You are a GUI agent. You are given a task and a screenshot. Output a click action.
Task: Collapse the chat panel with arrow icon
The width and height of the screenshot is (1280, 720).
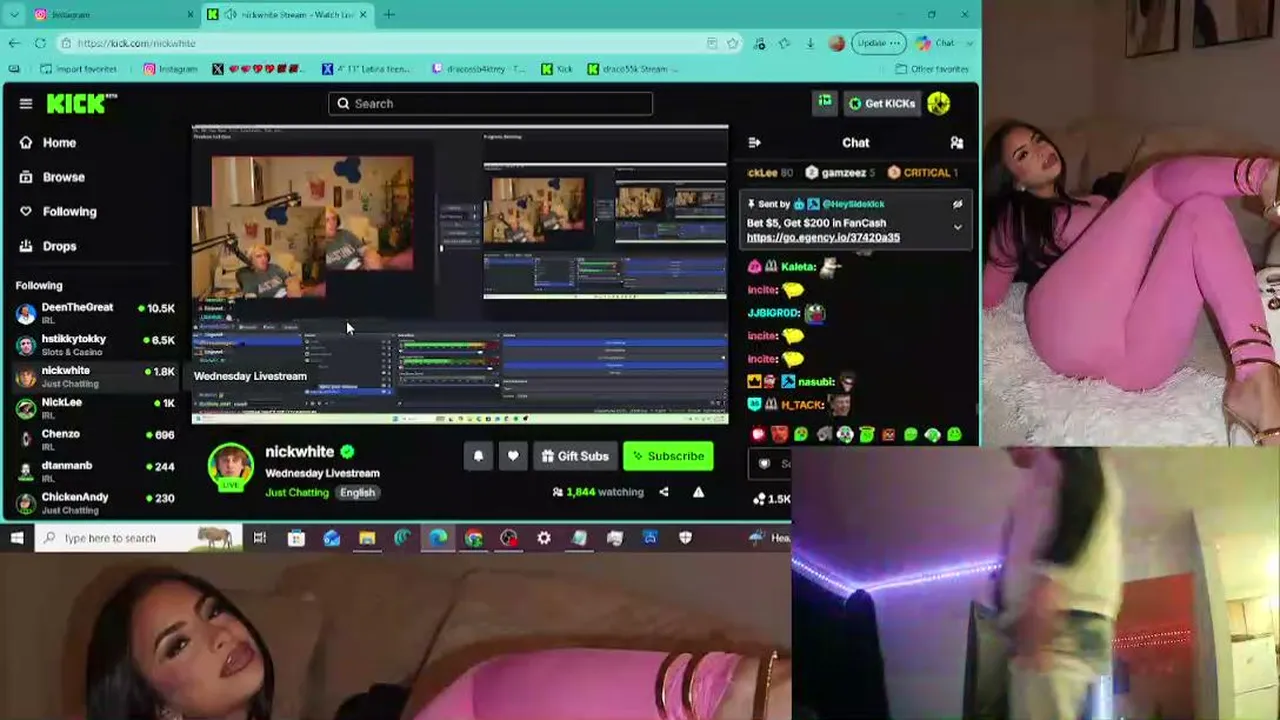(x=755, y=143)
